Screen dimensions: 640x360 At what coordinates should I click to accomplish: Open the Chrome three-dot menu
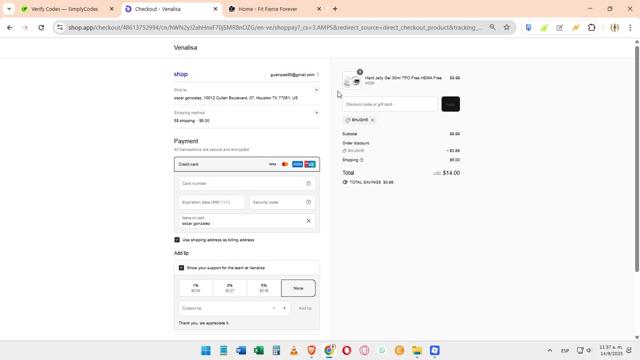point(630,28)
